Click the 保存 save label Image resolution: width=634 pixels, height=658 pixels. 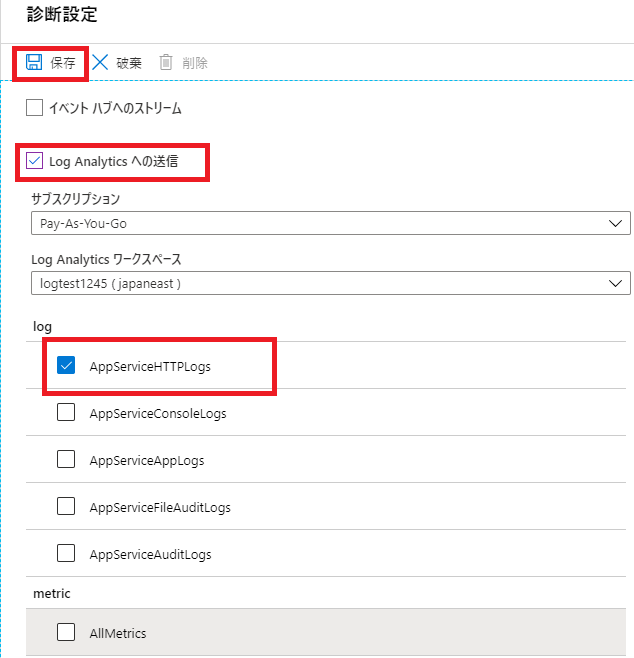(x=63, y=63)
